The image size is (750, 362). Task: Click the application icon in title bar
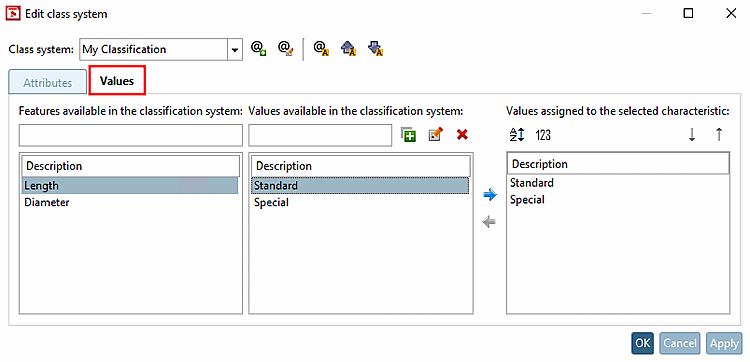coord(12,13)
